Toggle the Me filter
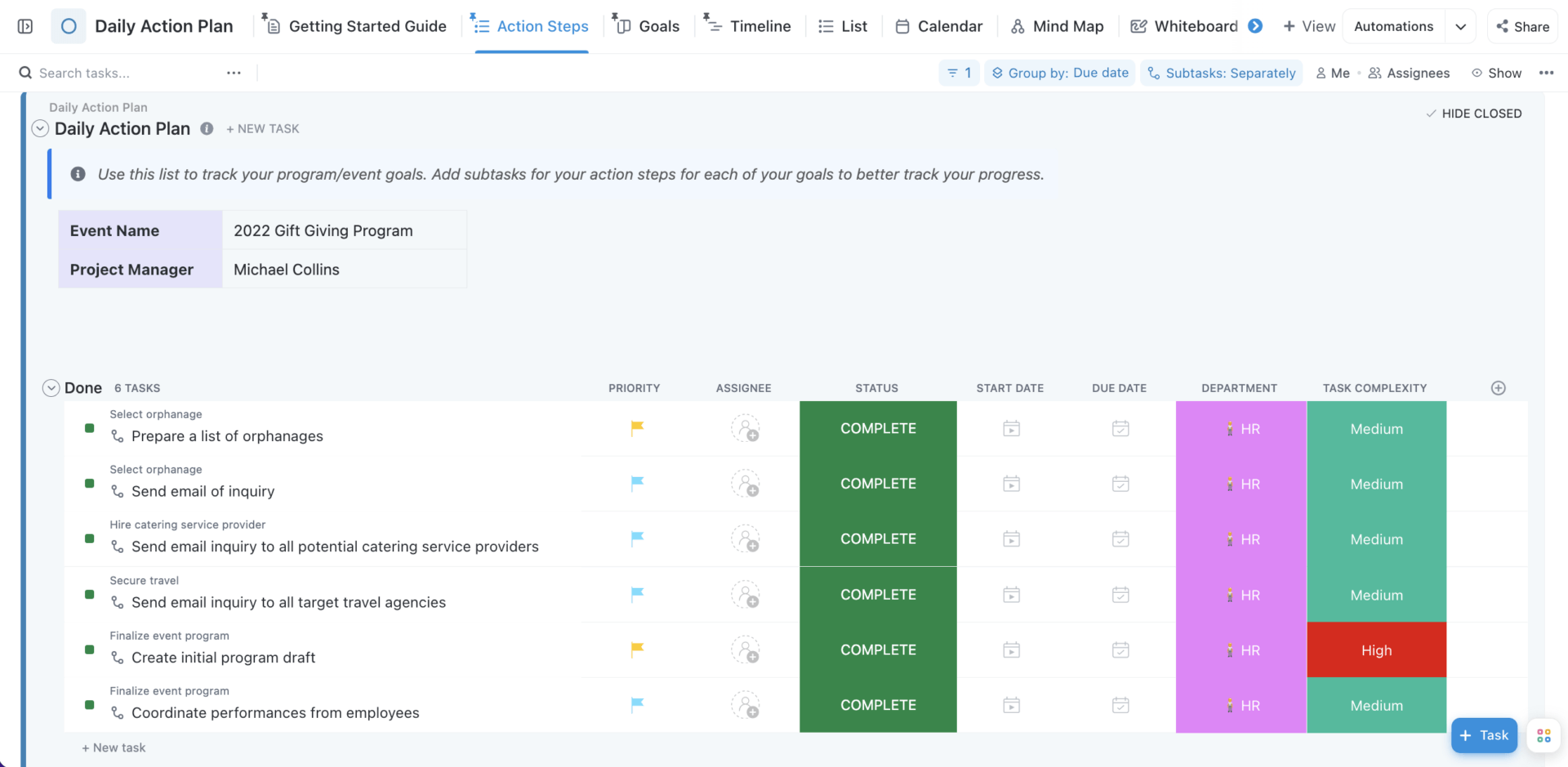 [1333, 73]
